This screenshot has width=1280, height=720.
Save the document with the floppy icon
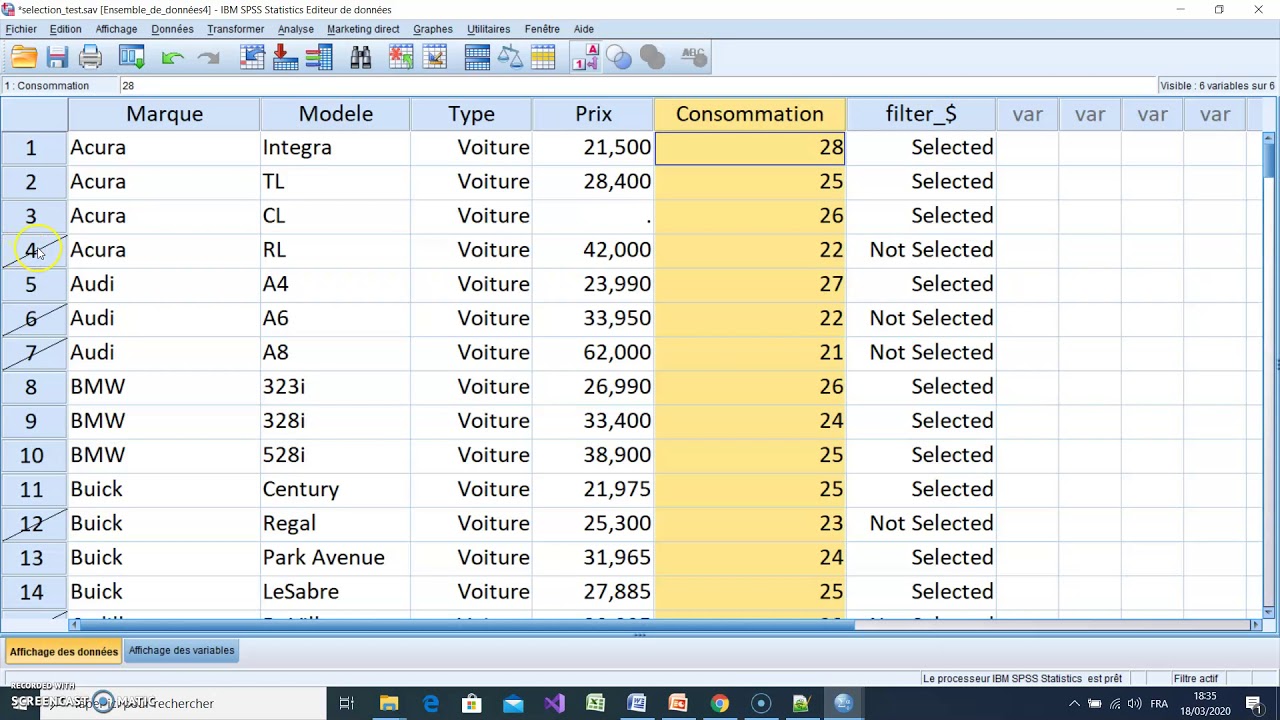(x=57, y=58)
